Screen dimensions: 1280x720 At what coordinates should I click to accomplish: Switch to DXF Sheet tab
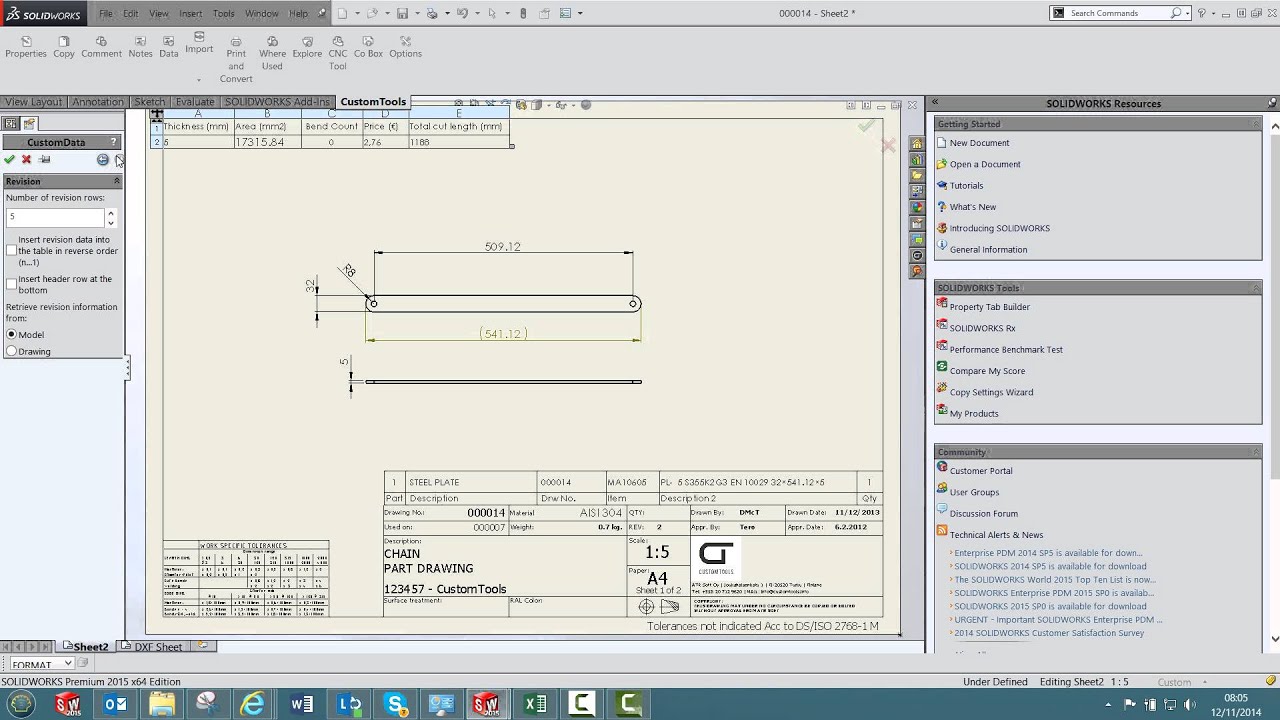(x=159, y=647)
